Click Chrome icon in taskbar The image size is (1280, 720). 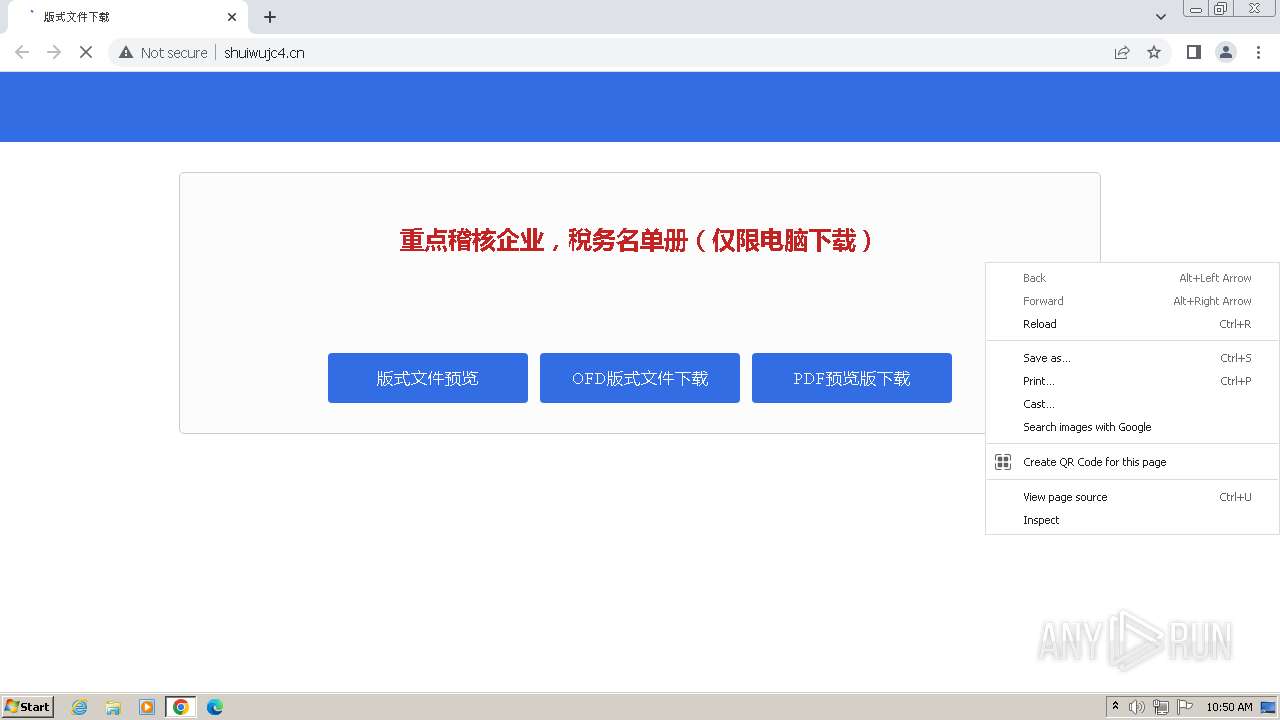(x=181, y=707)
